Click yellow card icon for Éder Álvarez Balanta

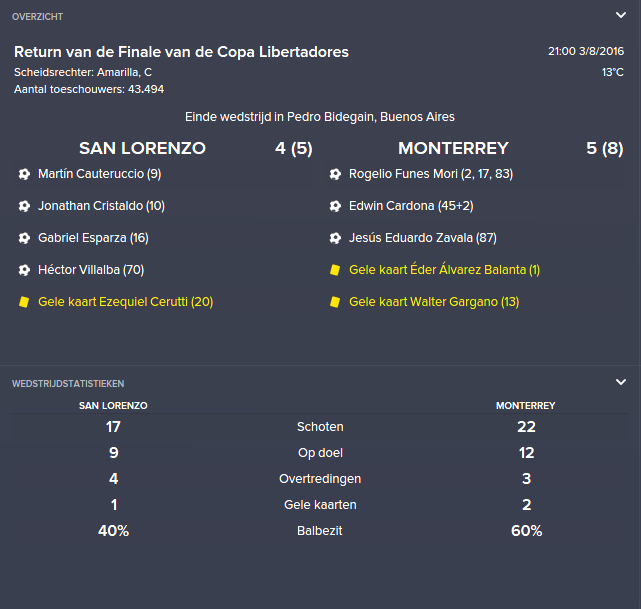(335, 270)
